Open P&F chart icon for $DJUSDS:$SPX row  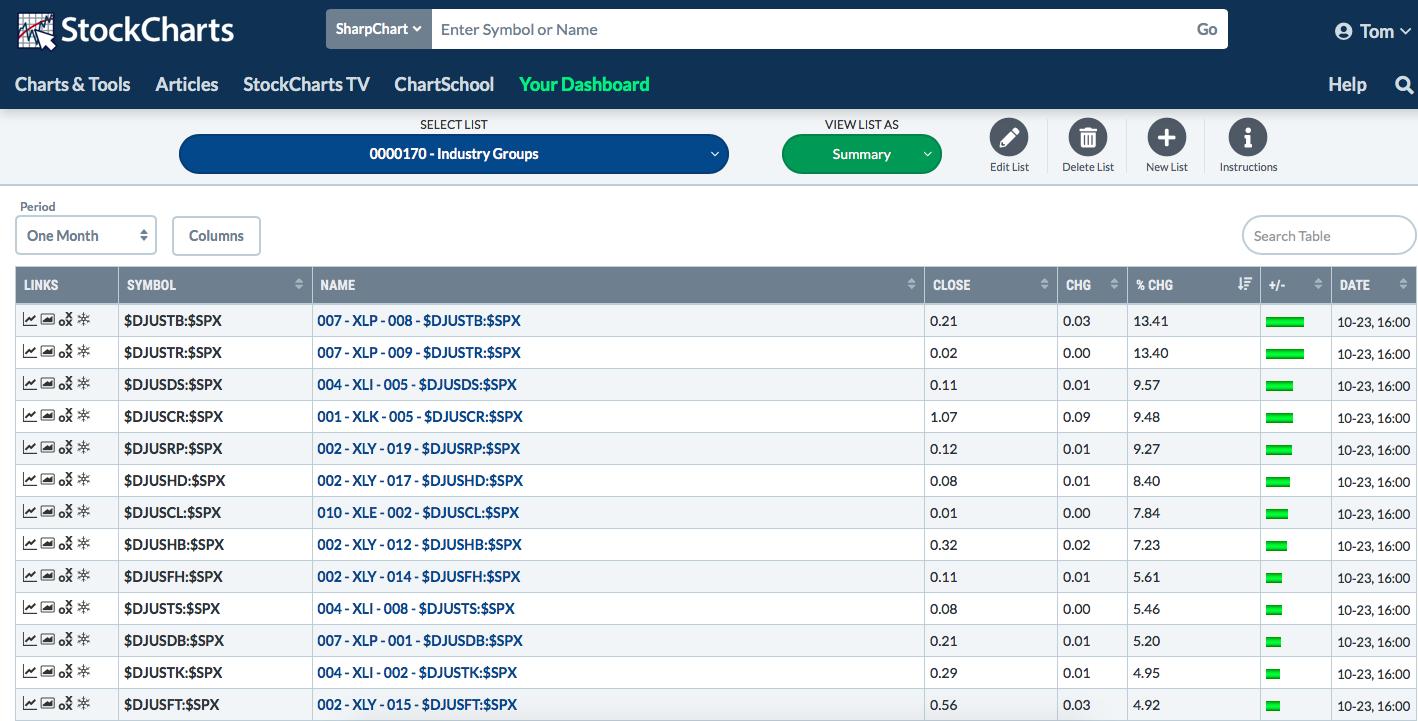point(66,384)
